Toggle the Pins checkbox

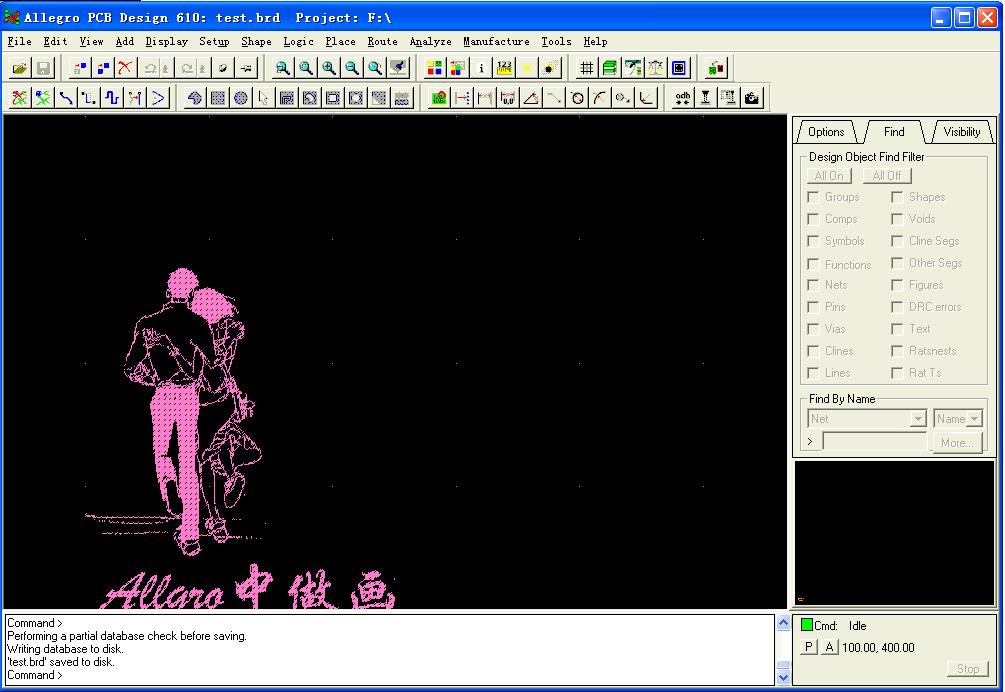(813, 307)
